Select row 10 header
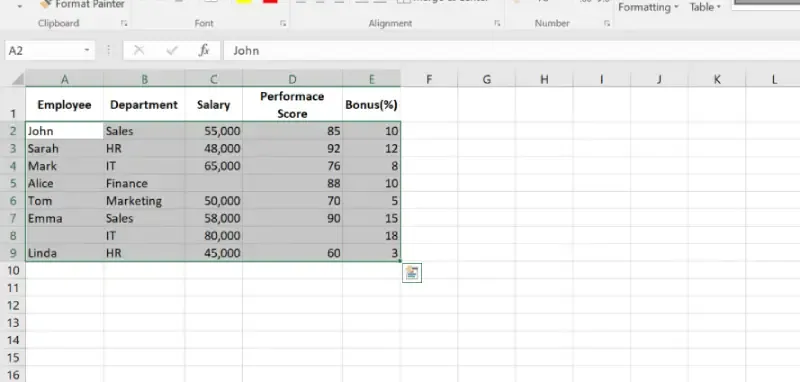Image resolution: width=800 pixels, height=382 pixels. [13, 270]
